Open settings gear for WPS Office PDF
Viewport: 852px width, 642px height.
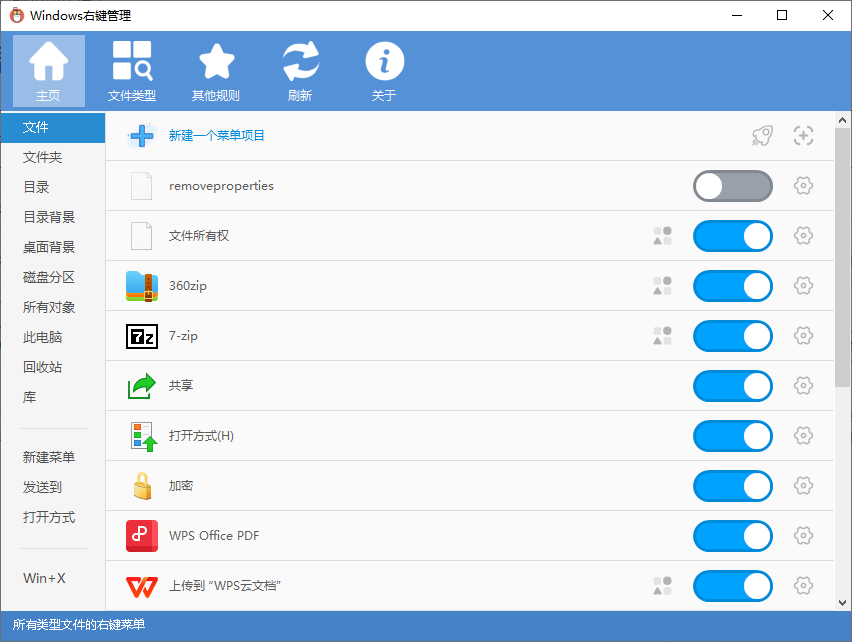coord(803,536)
